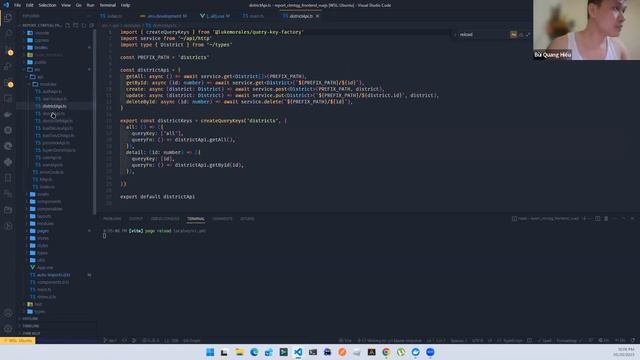Open the File menu
Image resolution: width=640 pixels, height=360 pixels.
(x=17, y=5)
